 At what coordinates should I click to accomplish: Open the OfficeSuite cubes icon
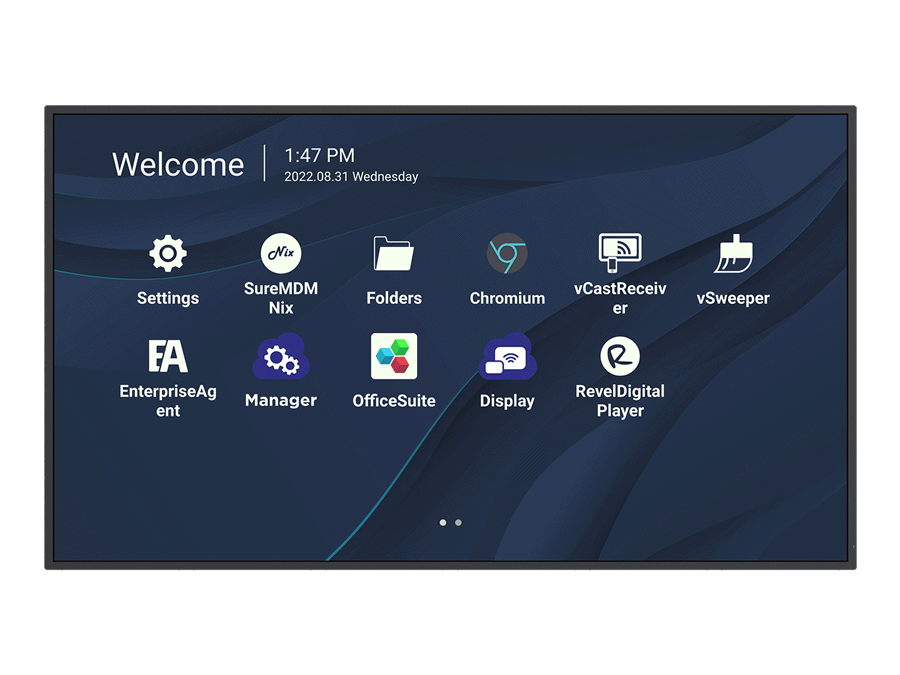[394, 357]
